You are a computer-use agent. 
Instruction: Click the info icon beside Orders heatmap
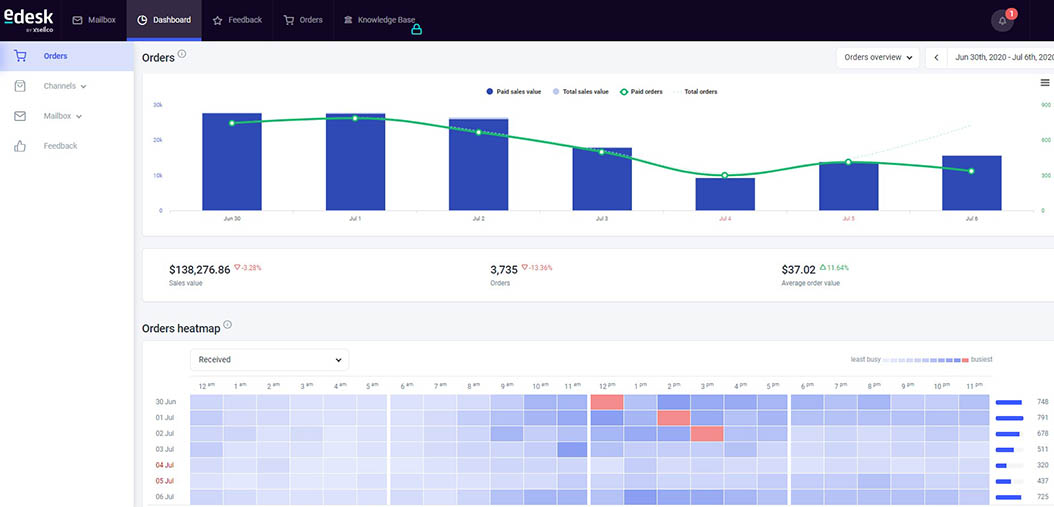point(227,325)
